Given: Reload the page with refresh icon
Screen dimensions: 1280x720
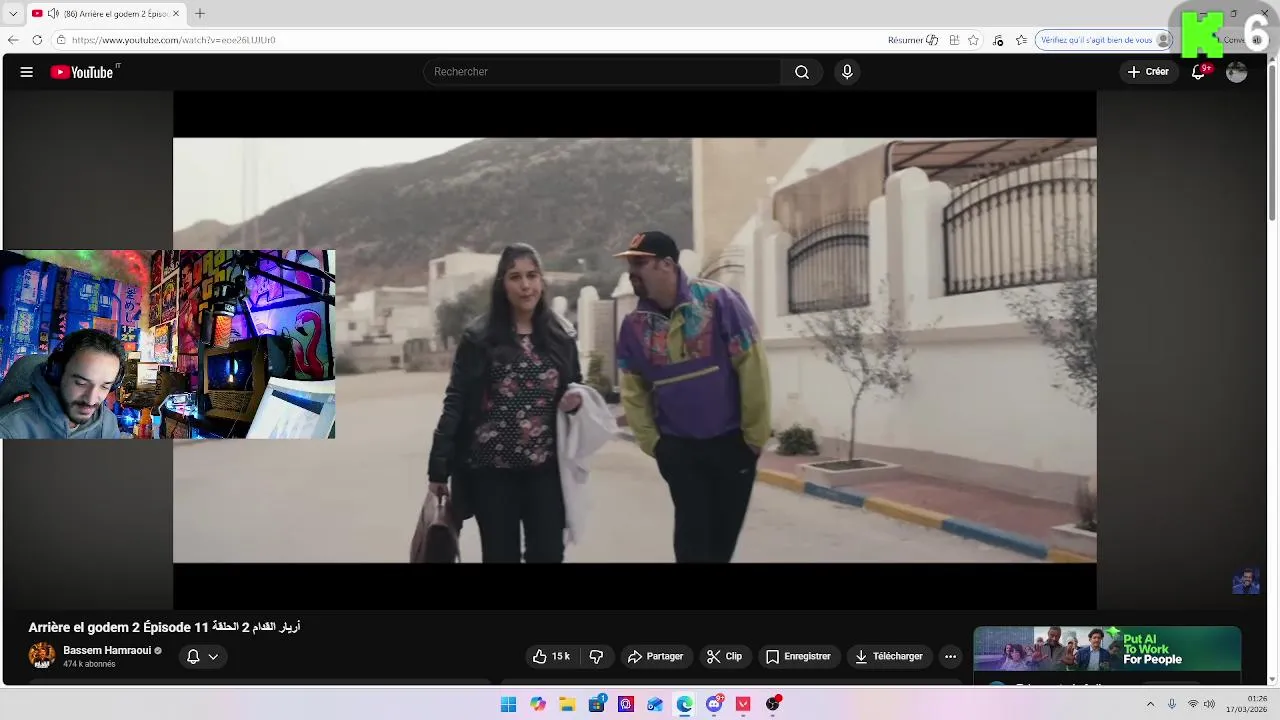Looking at the screenshot, I should click(37, 40).
